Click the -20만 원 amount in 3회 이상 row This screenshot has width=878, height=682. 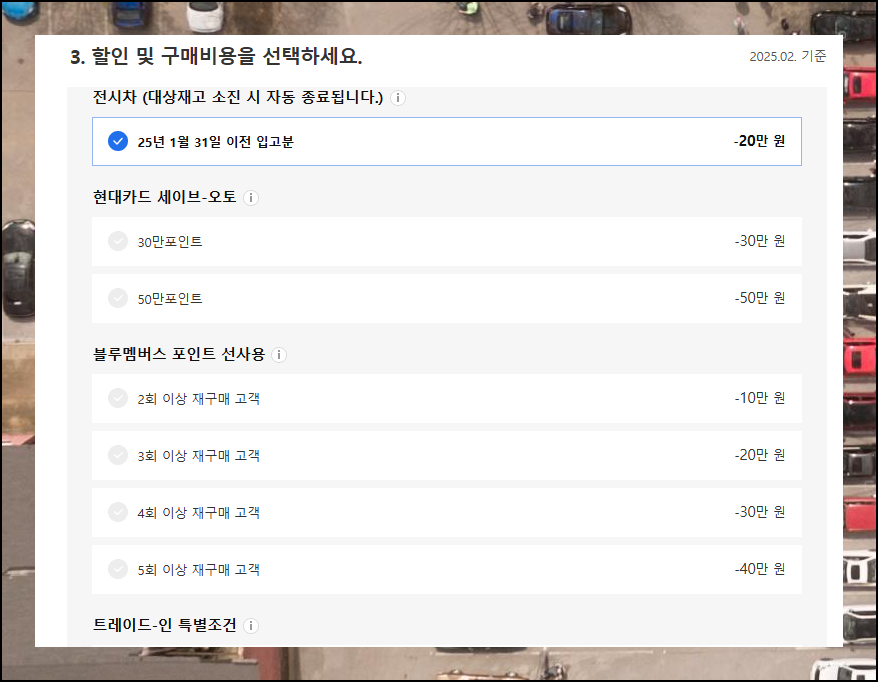tap(759, 455)
